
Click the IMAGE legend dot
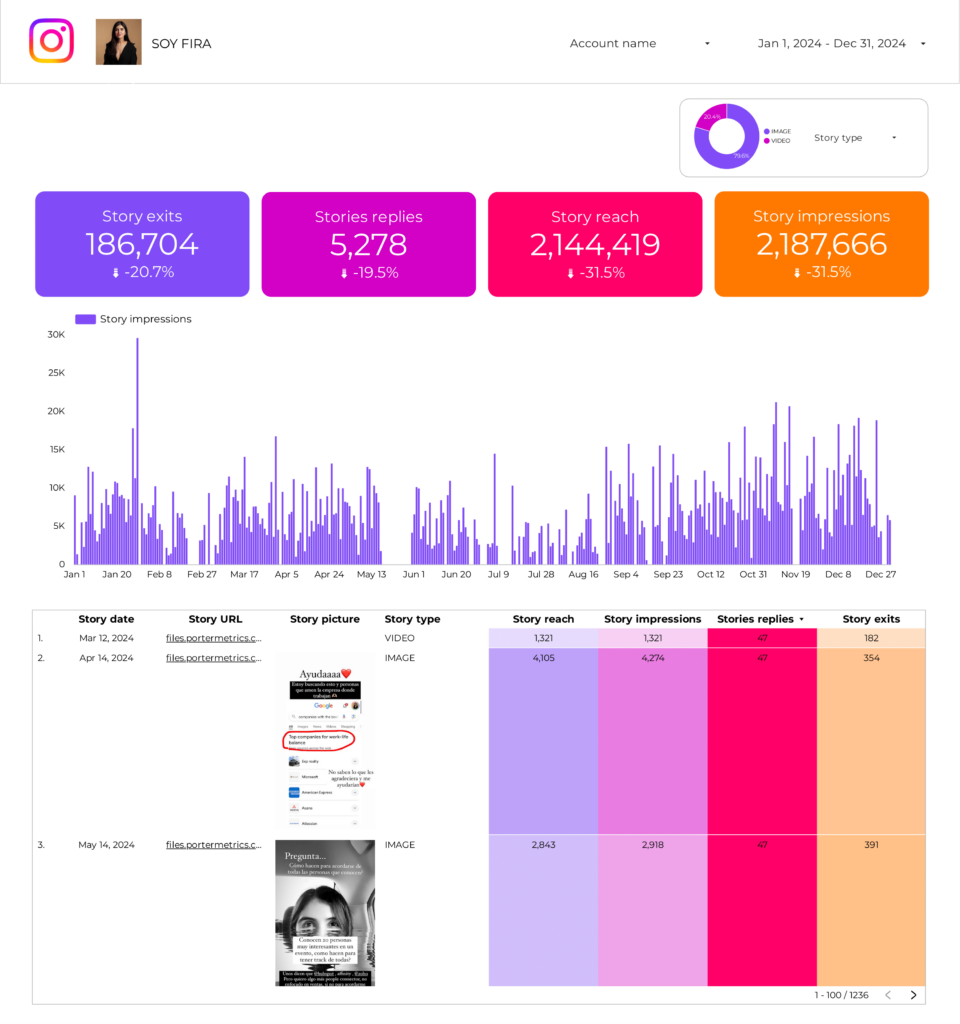[767, 131]
